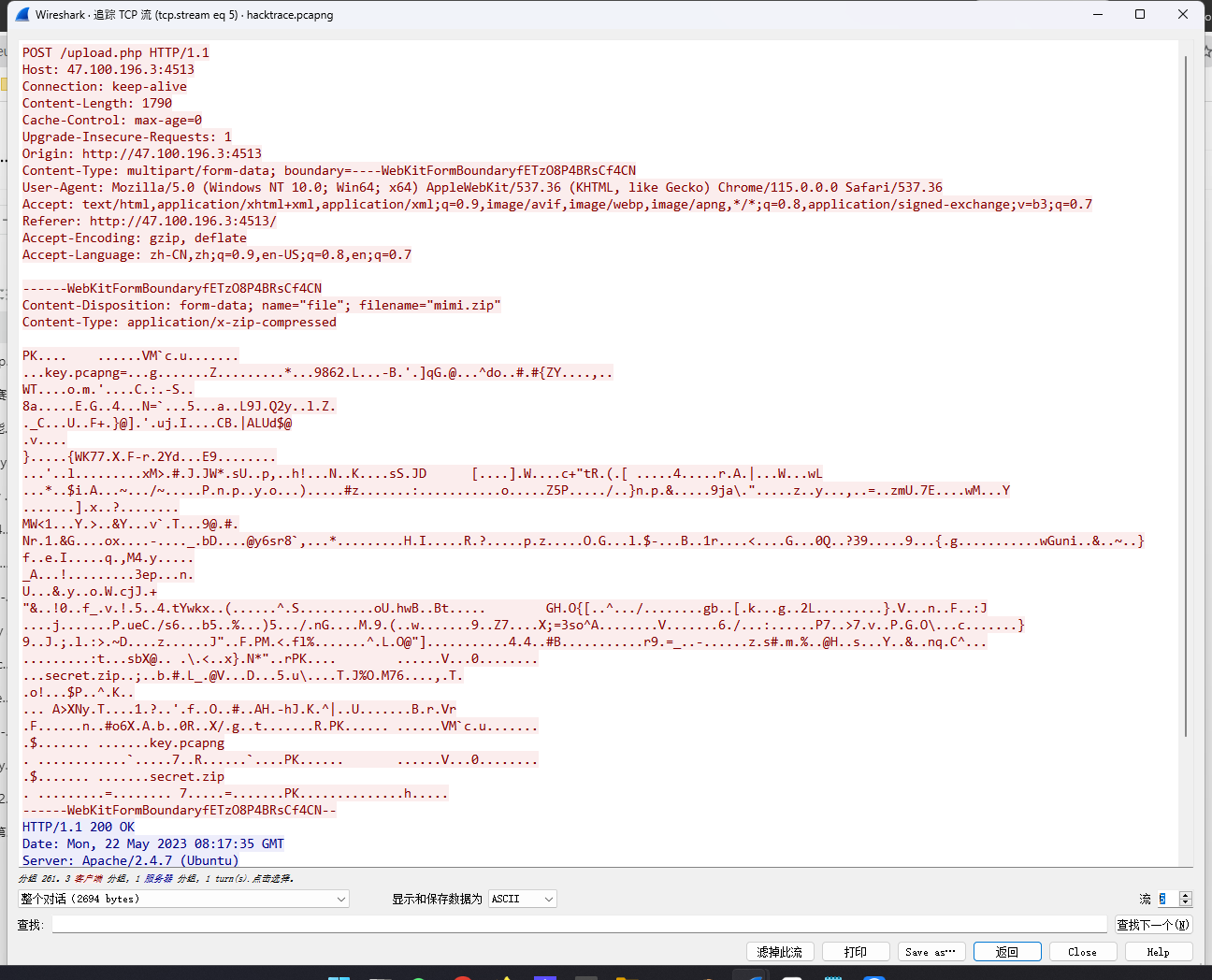1212x980 pixels.
Task: Click the closing WebKitFormBoundary line ending with --
Action: (180, 810)
